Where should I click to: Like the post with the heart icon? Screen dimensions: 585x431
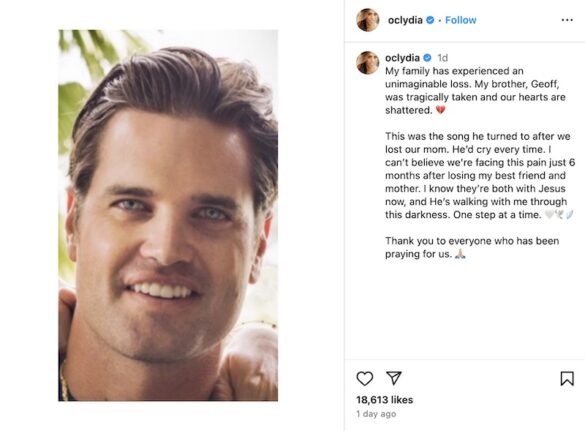(365, 378)
